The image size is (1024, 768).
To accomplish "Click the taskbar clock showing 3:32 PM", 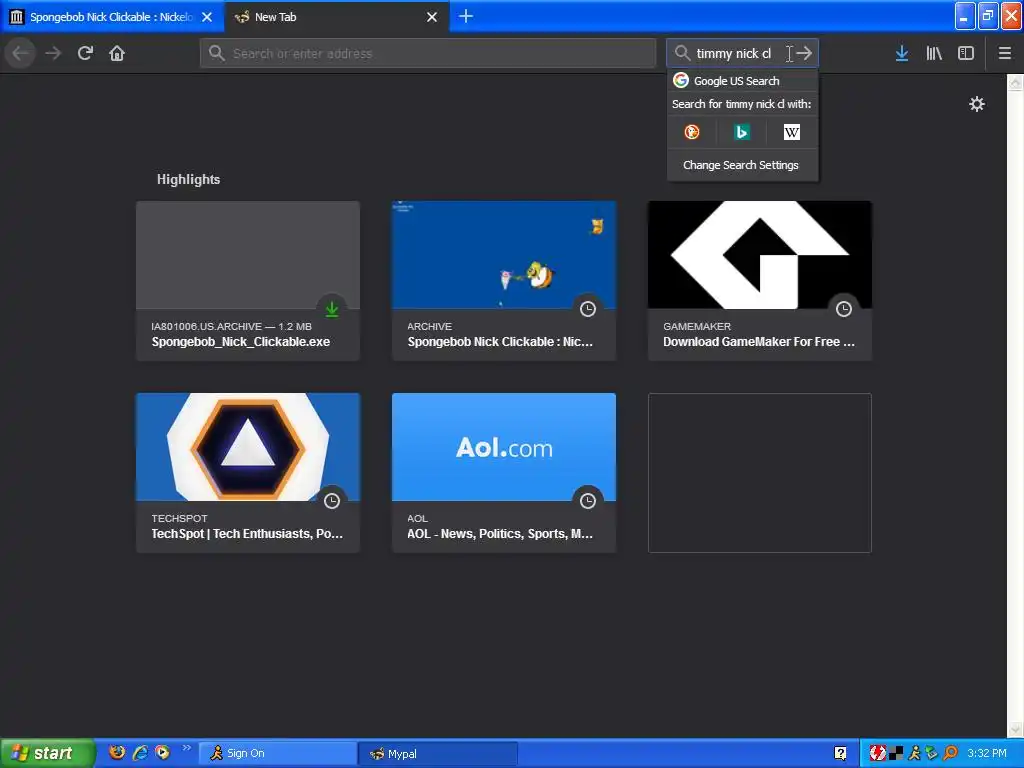I will click(987, 754).
